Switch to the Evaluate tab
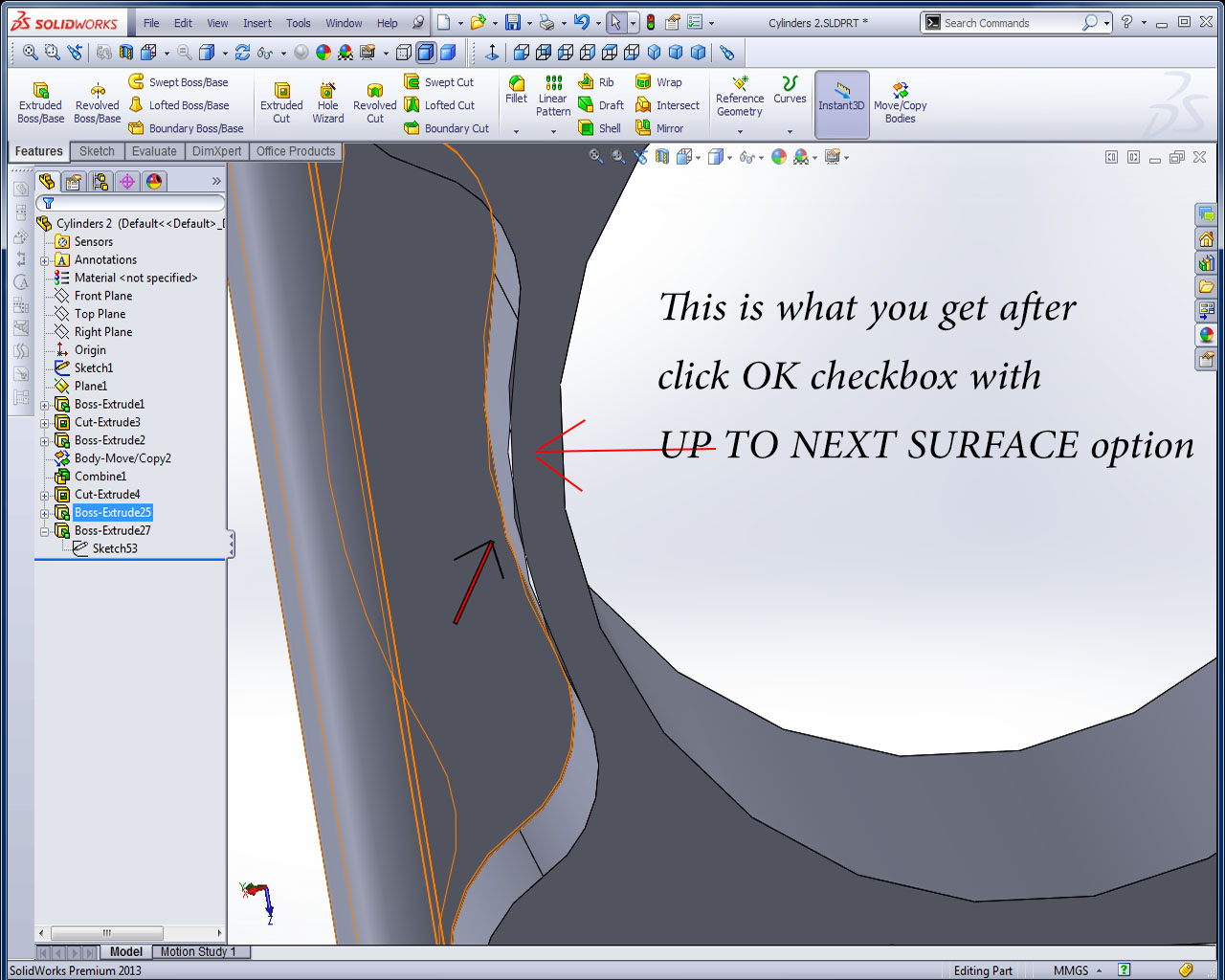This screenshot has height=980, width=1225. 154,151
